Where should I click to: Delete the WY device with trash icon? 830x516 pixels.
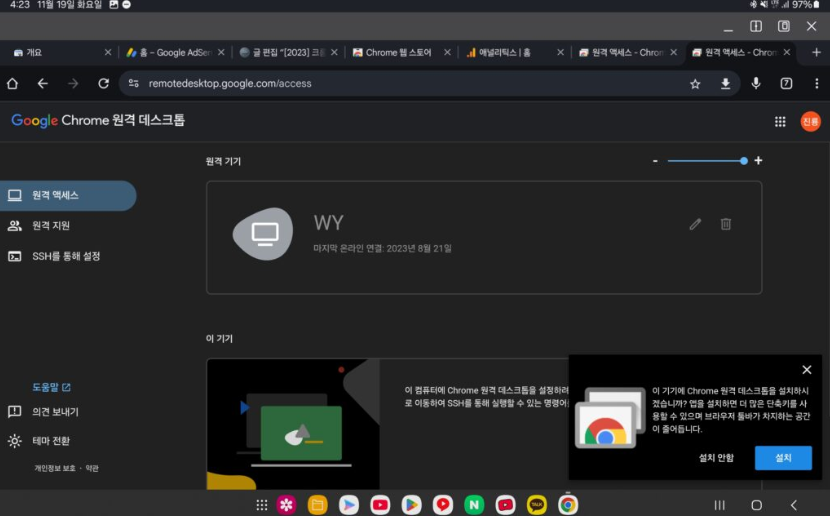click(726, 224)
